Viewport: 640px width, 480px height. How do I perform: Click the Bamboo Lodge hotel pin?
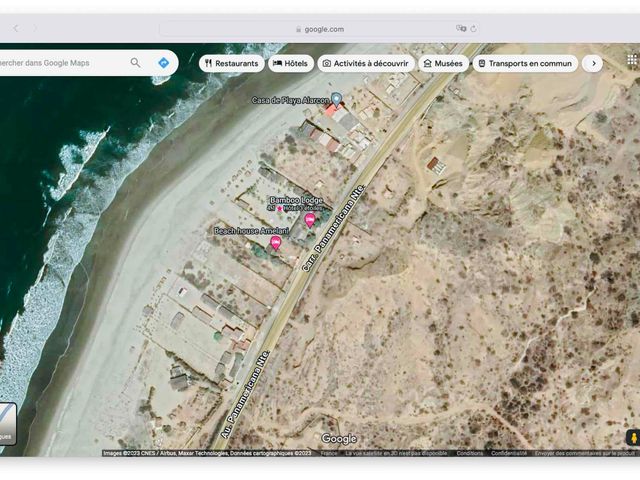pyautogui.click(x=310, y=220)
